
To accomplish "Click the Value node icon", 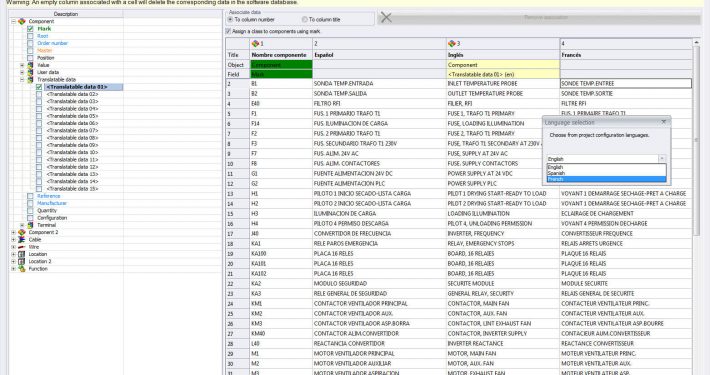I will (30, 65).
